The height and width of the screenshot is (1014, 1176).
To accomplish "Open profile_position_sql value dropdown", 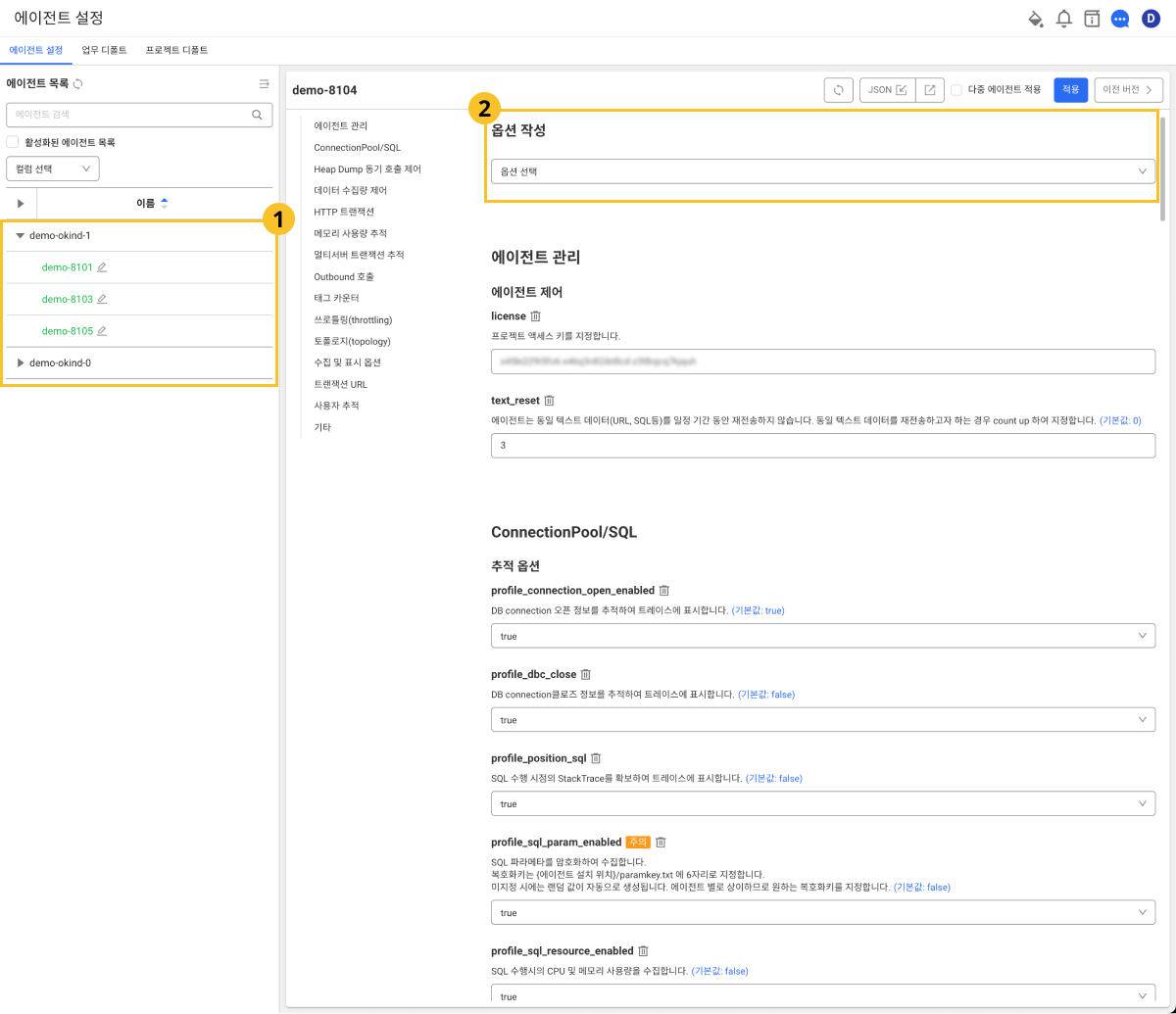I will pyautogui.click(x=823, y=803).
